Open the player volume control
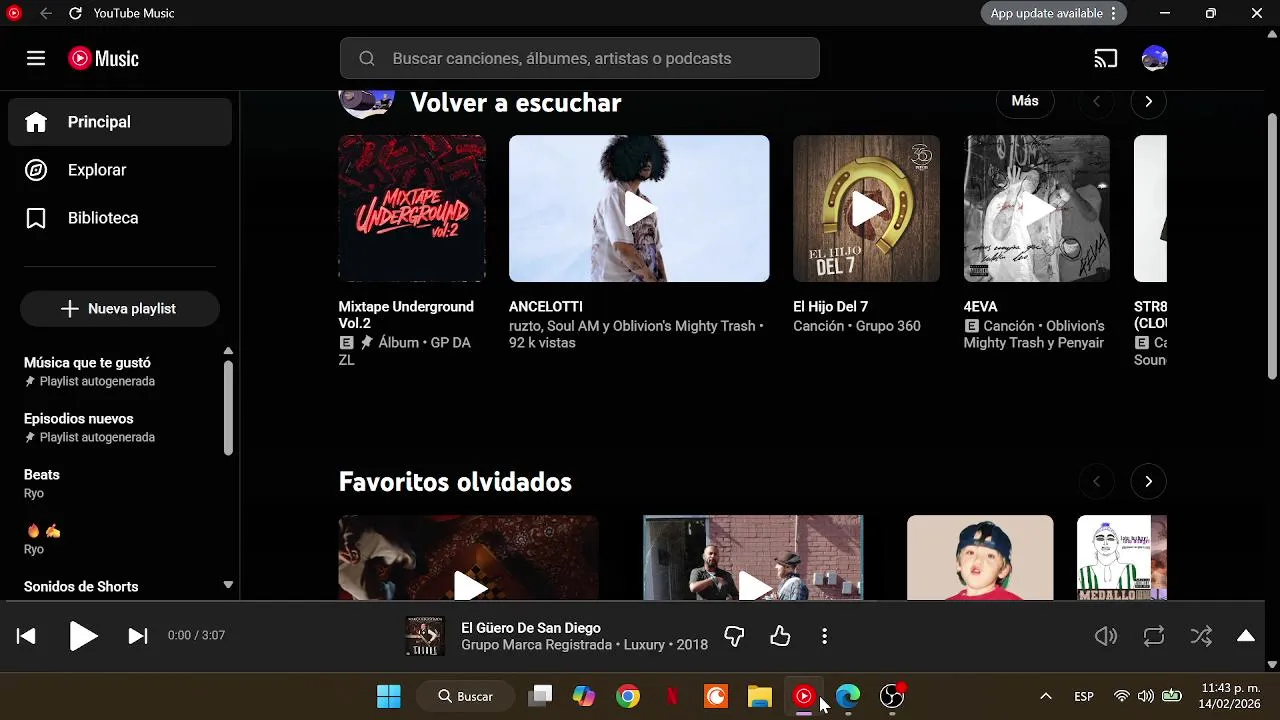 coord(1105,636)
